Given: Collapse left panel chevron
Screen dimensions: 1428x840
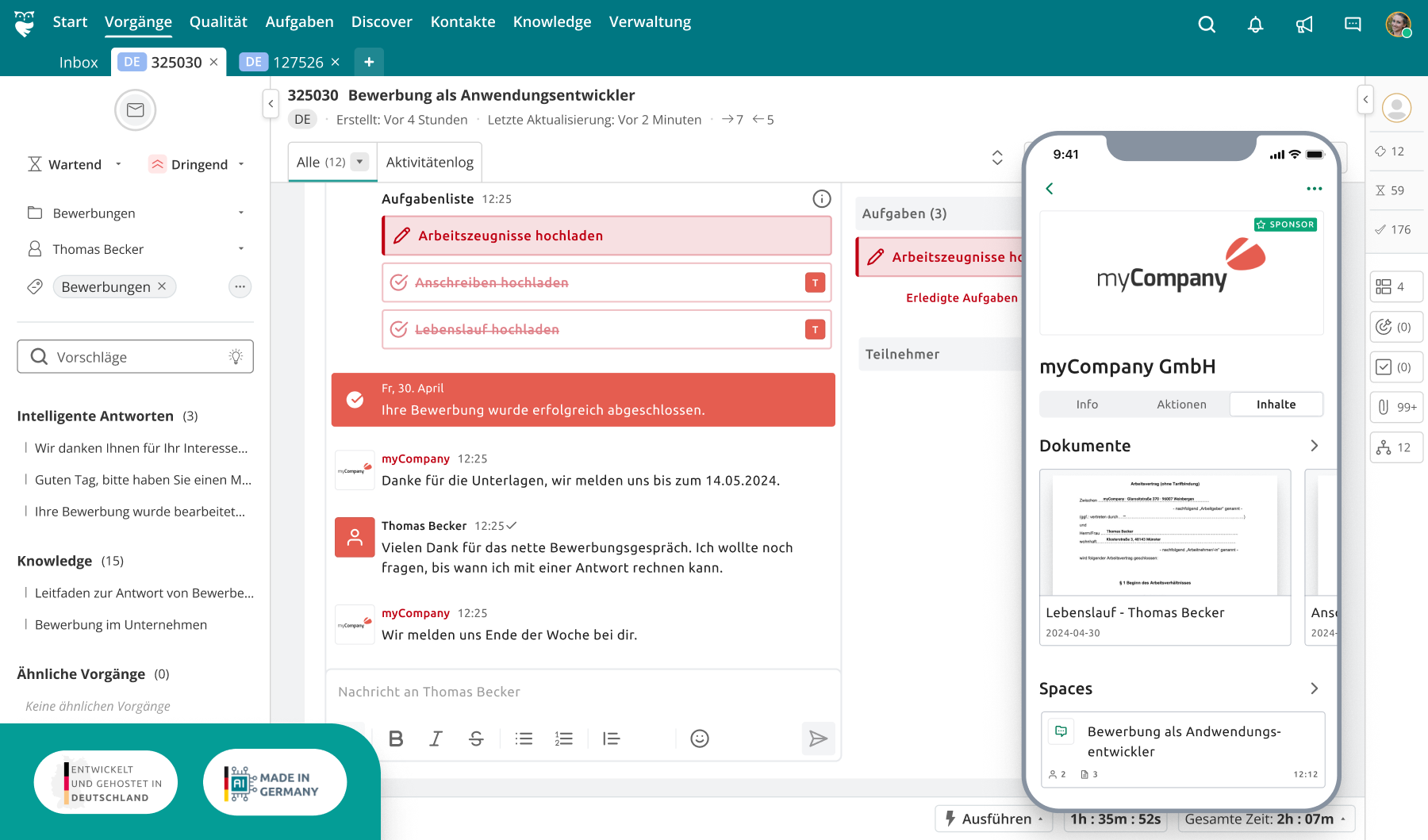Looking at the screenshot, I should [x=271, y=103].
